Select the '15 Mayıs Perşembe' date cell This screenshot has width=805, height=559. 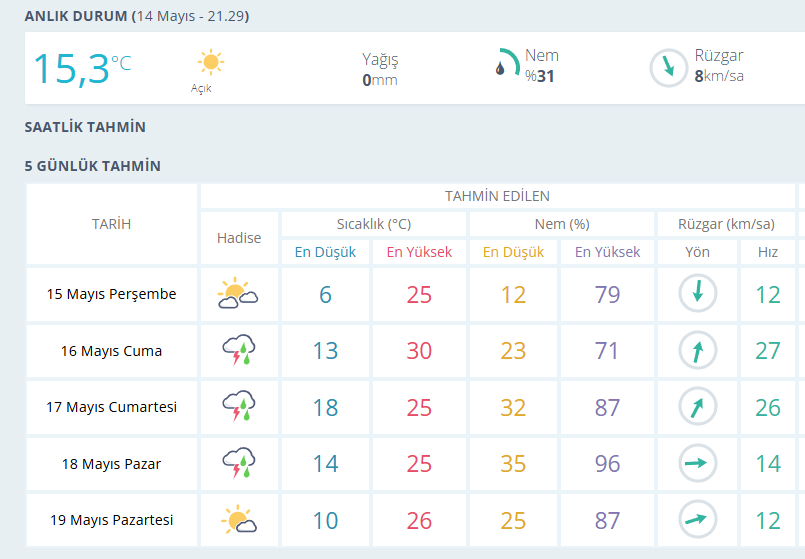pos(111,294)
